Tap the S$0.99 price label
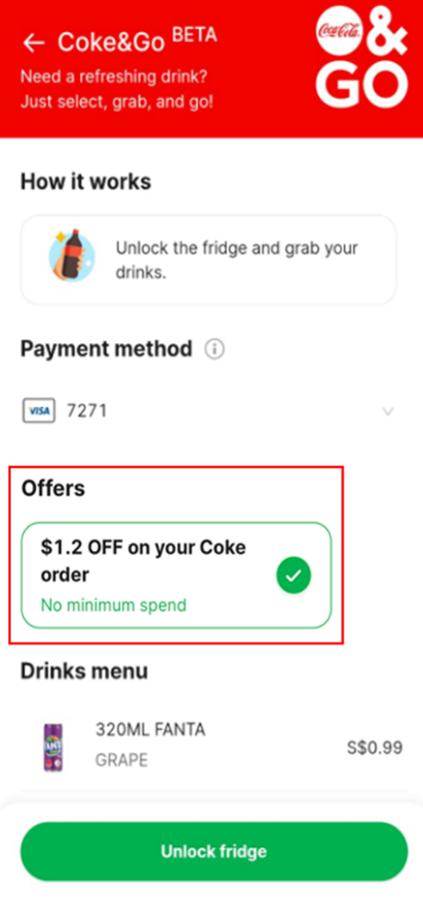 374,747
